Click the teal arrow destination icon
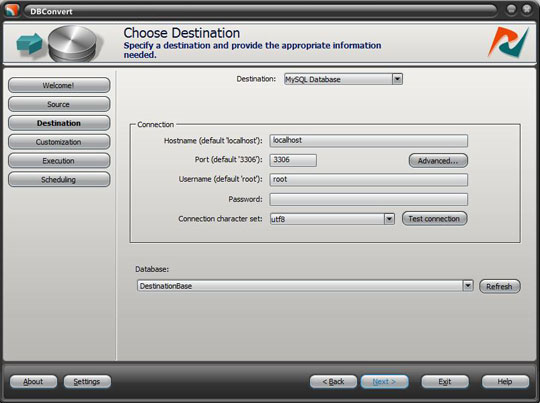The image size is (540, 403). pyautogui.click(x=29, y=44)
